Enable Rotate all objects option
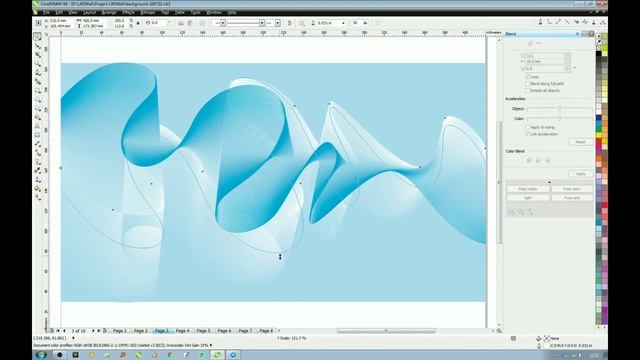 pyautogui.click(x=527, y=90)
